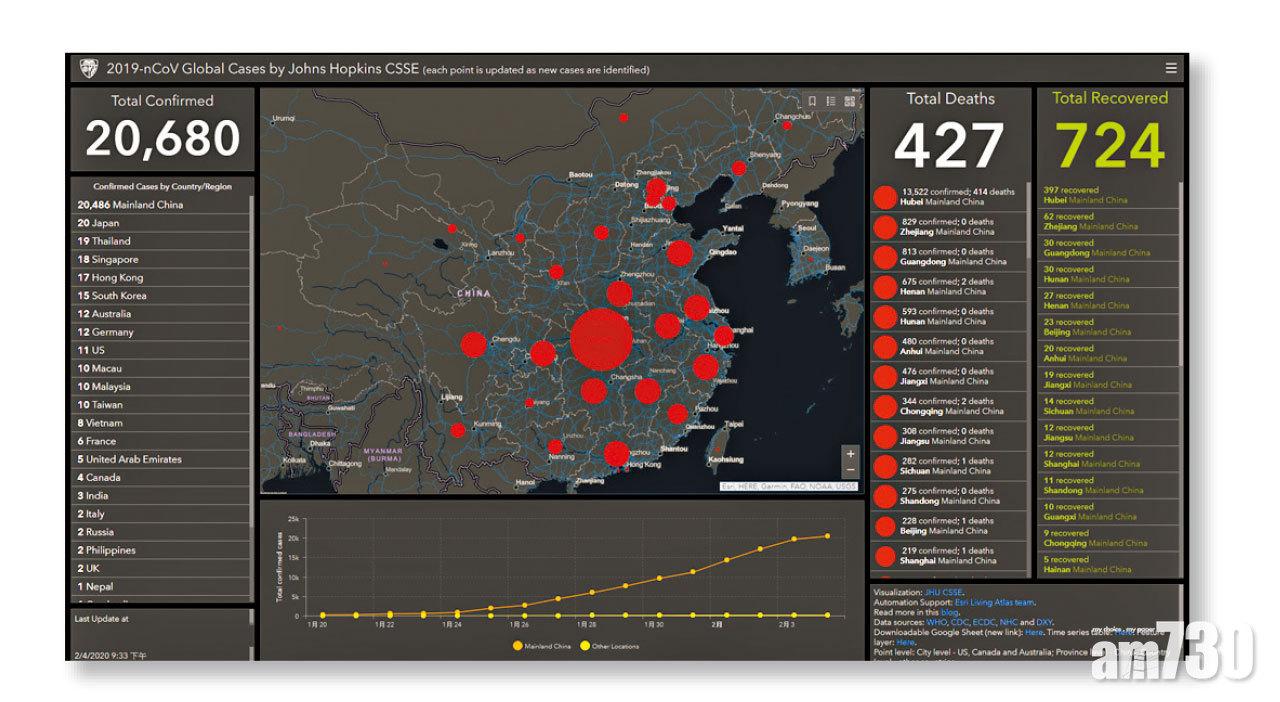1280x702 pixels.
Task: Open the map bookmarks icon
Action: pyautogui.click(x=813, y=101)
